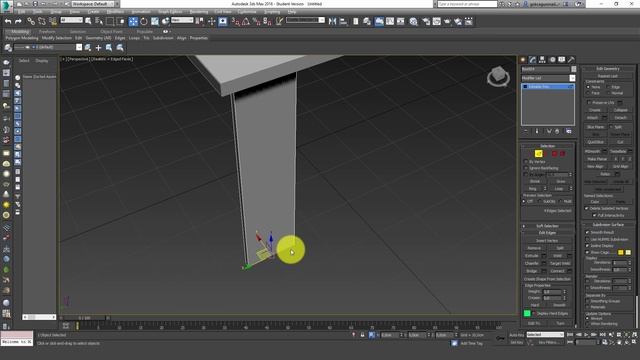Click the Extrude button in Edit Edges
The image size is (640, 360).
point(531,256)
